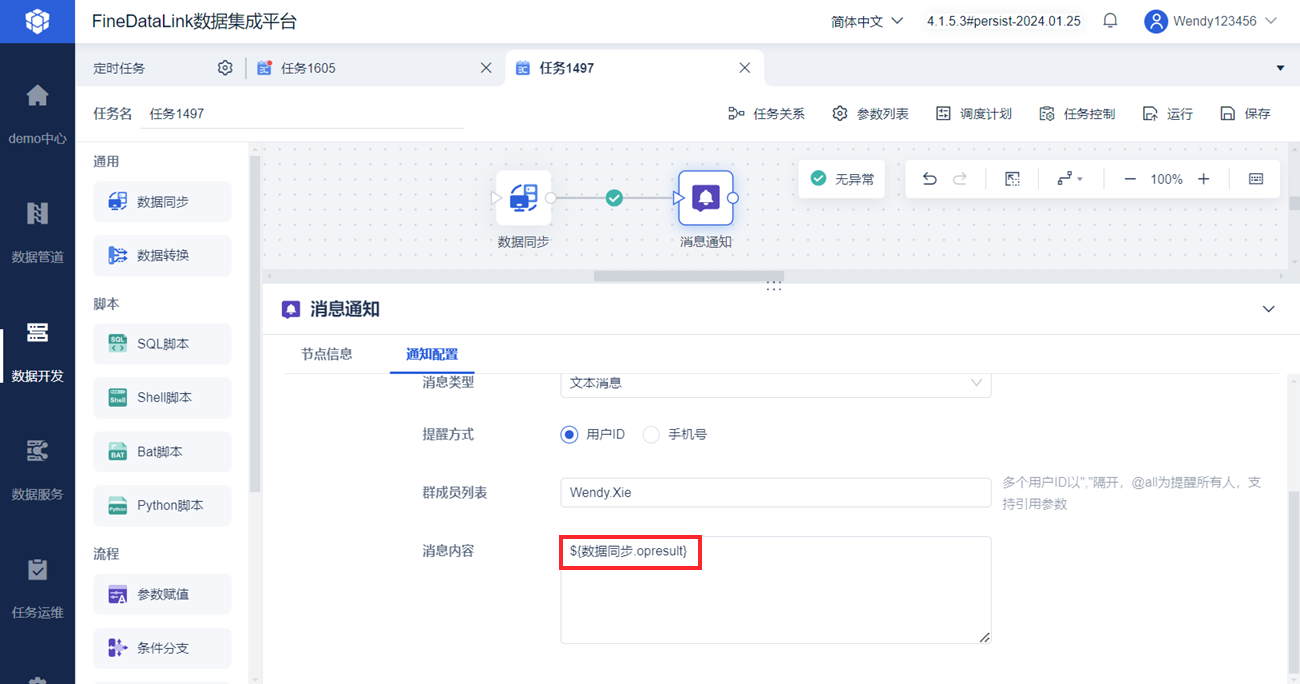Add the 数据转换 component from palette
Image resolution: width=1300 pixels, height=684 pixels.
162,256
